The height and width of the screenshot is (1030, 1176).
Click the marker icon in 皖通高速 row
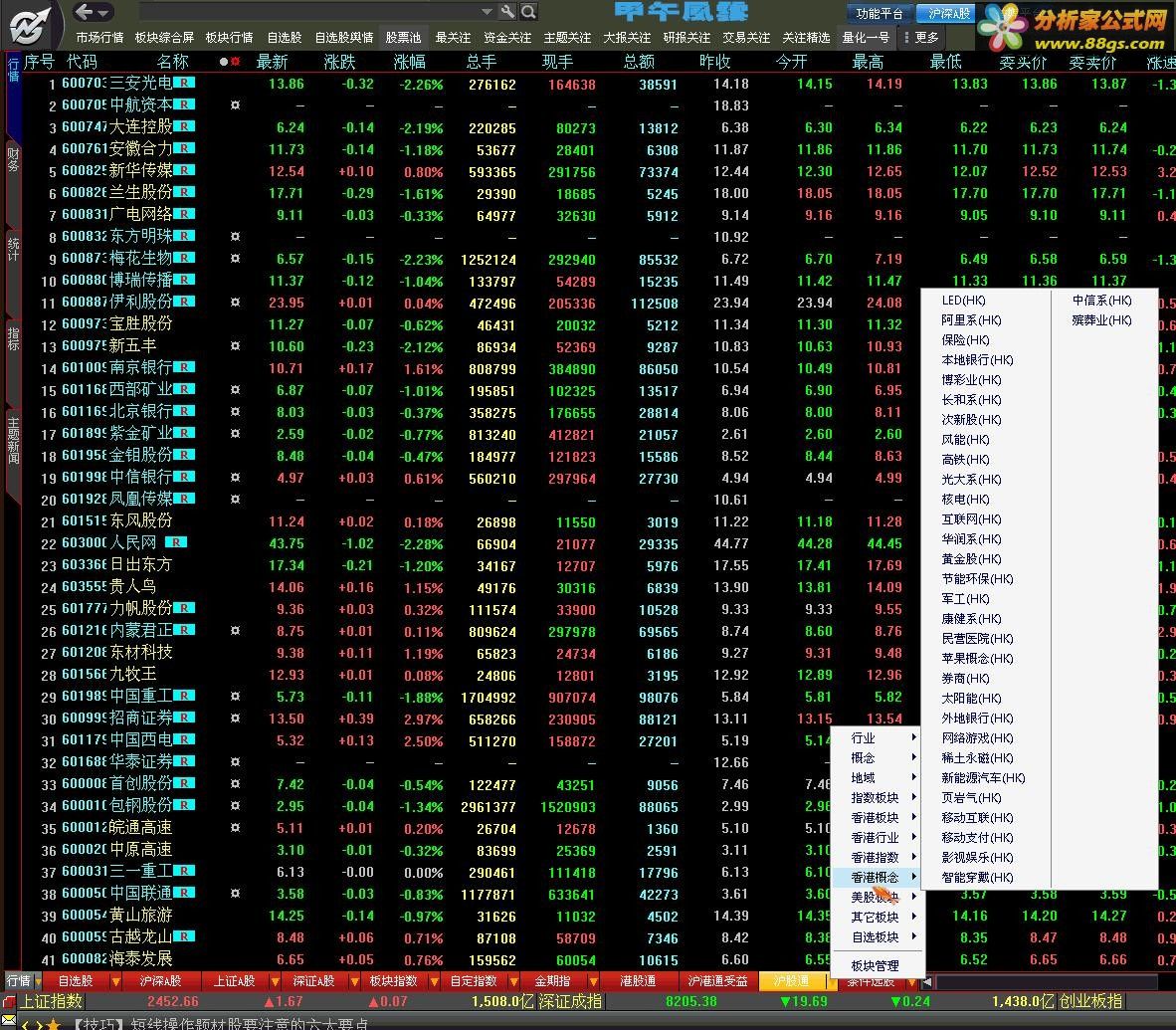click(x=235, y=827)
